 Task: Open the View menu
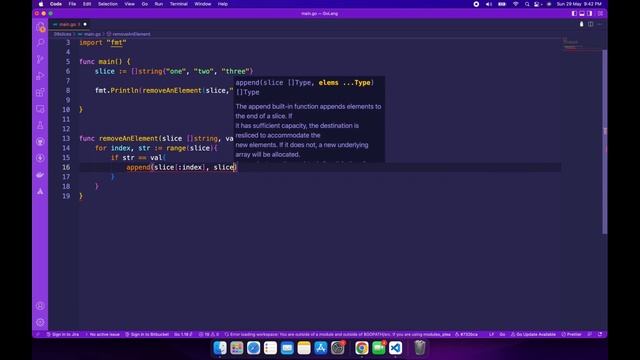[129, 4]
